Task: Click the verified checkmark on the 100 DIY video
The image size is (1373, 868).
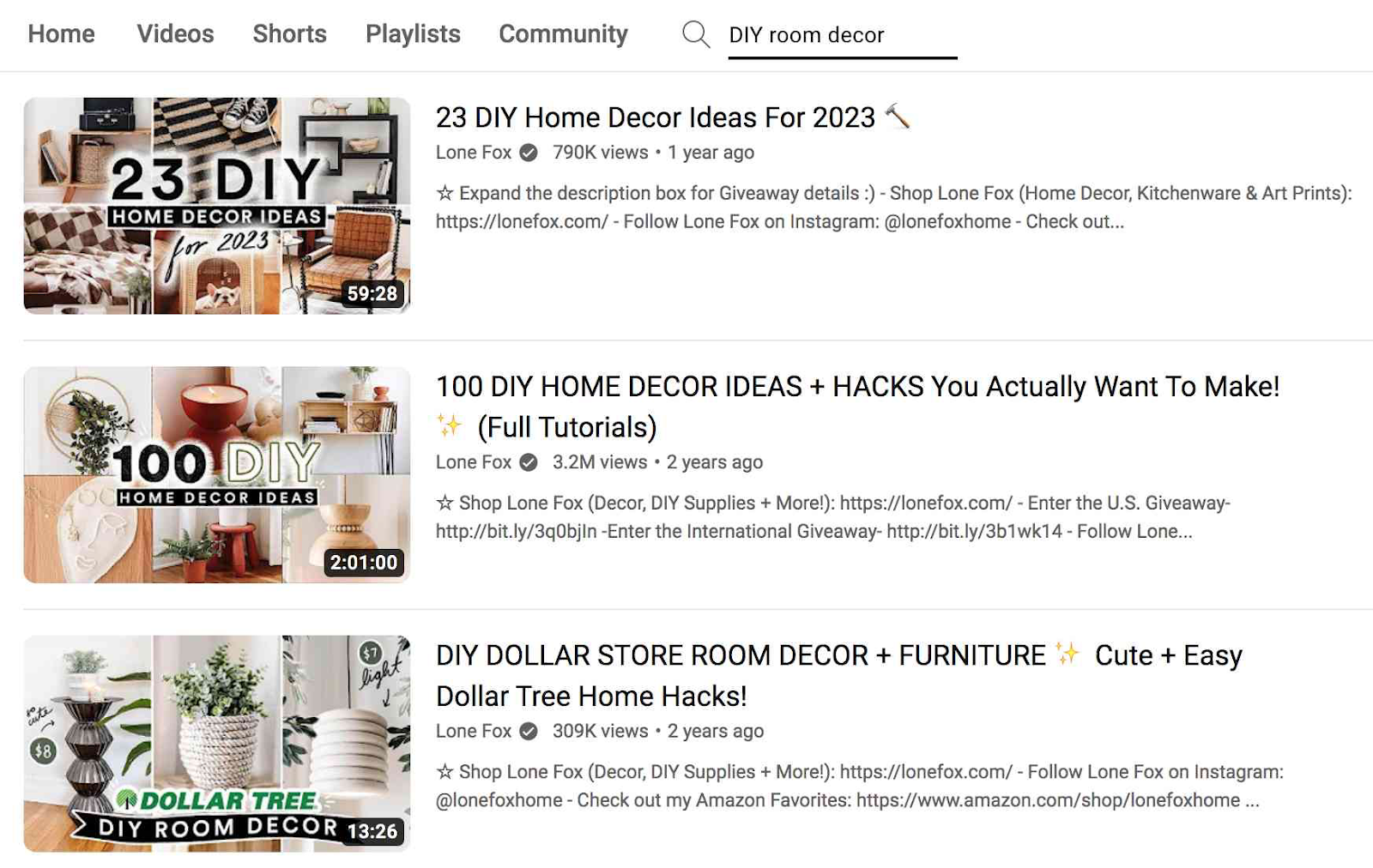Action: click(527, 461)
